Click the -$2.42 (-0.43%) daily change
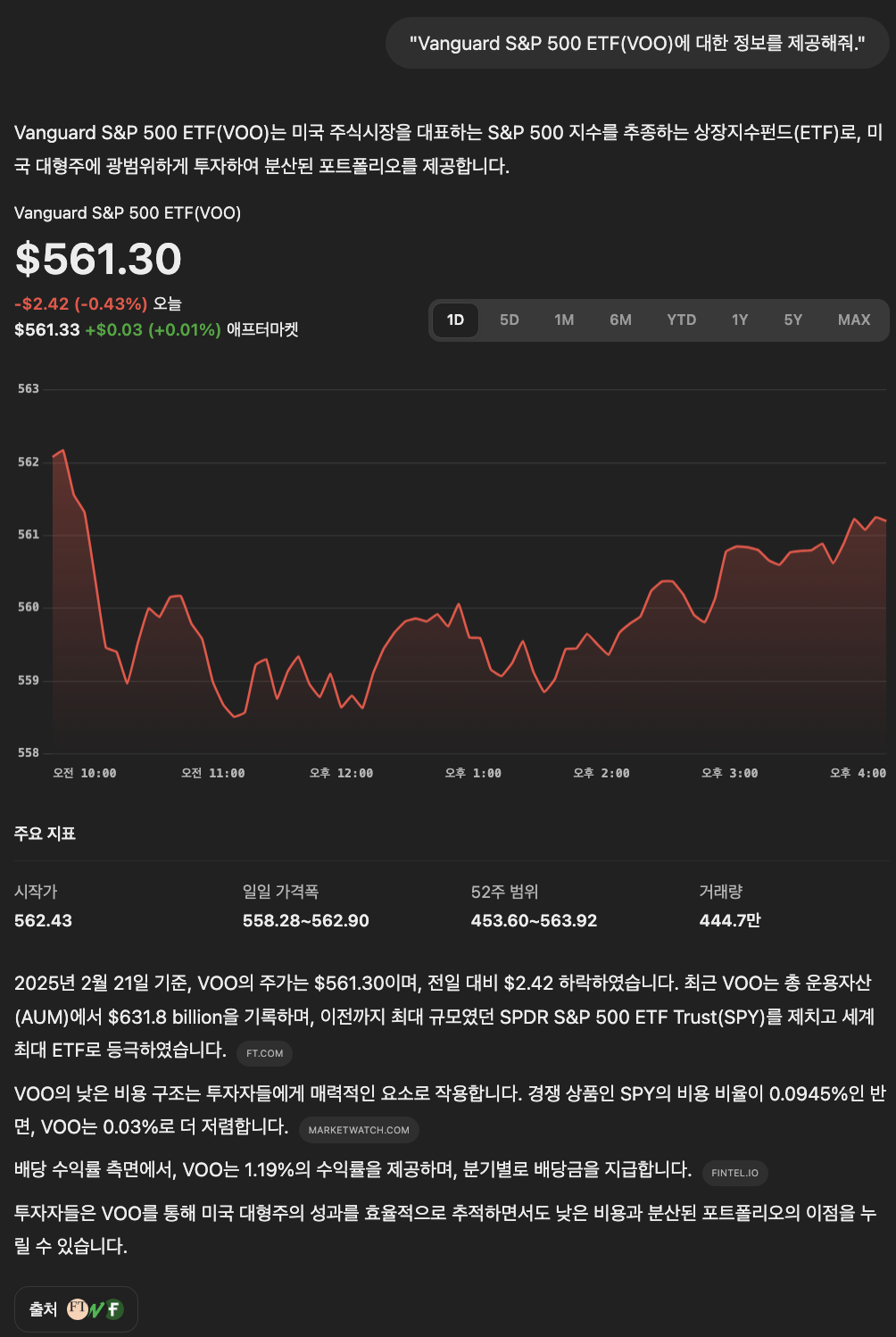The width and height of the screenshot is (896, 1337). pos(80,303)
